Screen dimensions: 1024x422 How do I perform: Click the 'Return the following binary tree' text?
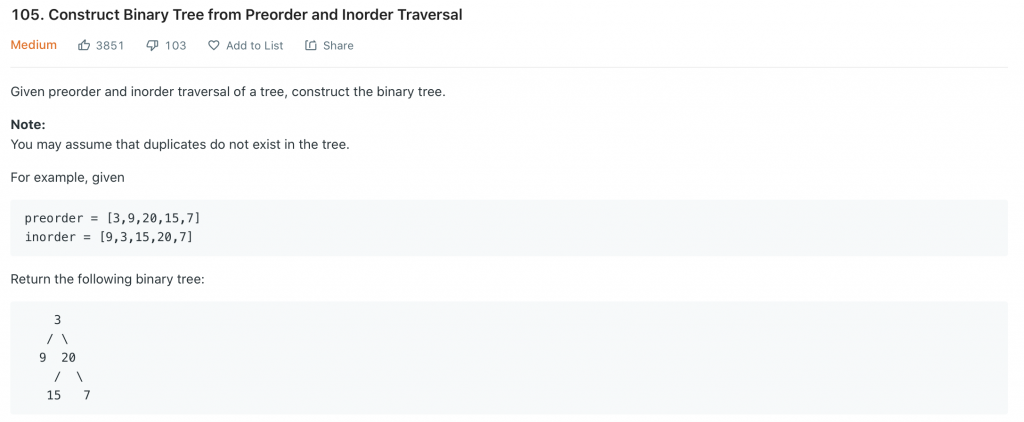108,280
